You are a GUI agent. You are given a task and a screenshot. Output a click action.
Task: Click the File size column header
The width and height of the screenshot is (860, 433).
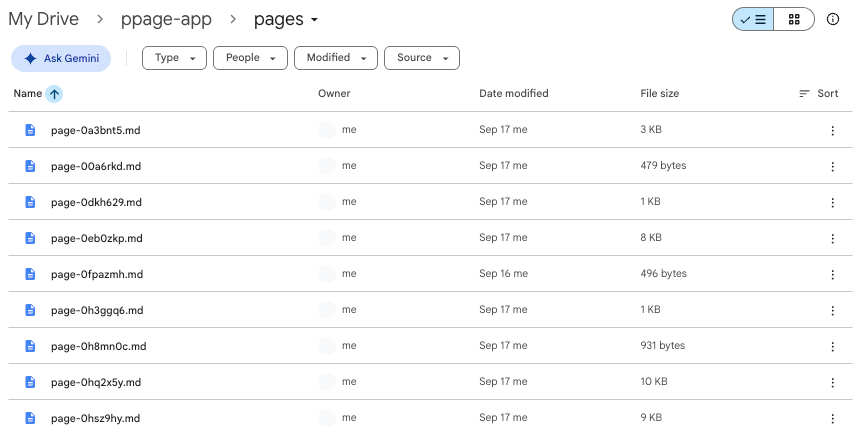pyautogui.click(x=659, y=94)
